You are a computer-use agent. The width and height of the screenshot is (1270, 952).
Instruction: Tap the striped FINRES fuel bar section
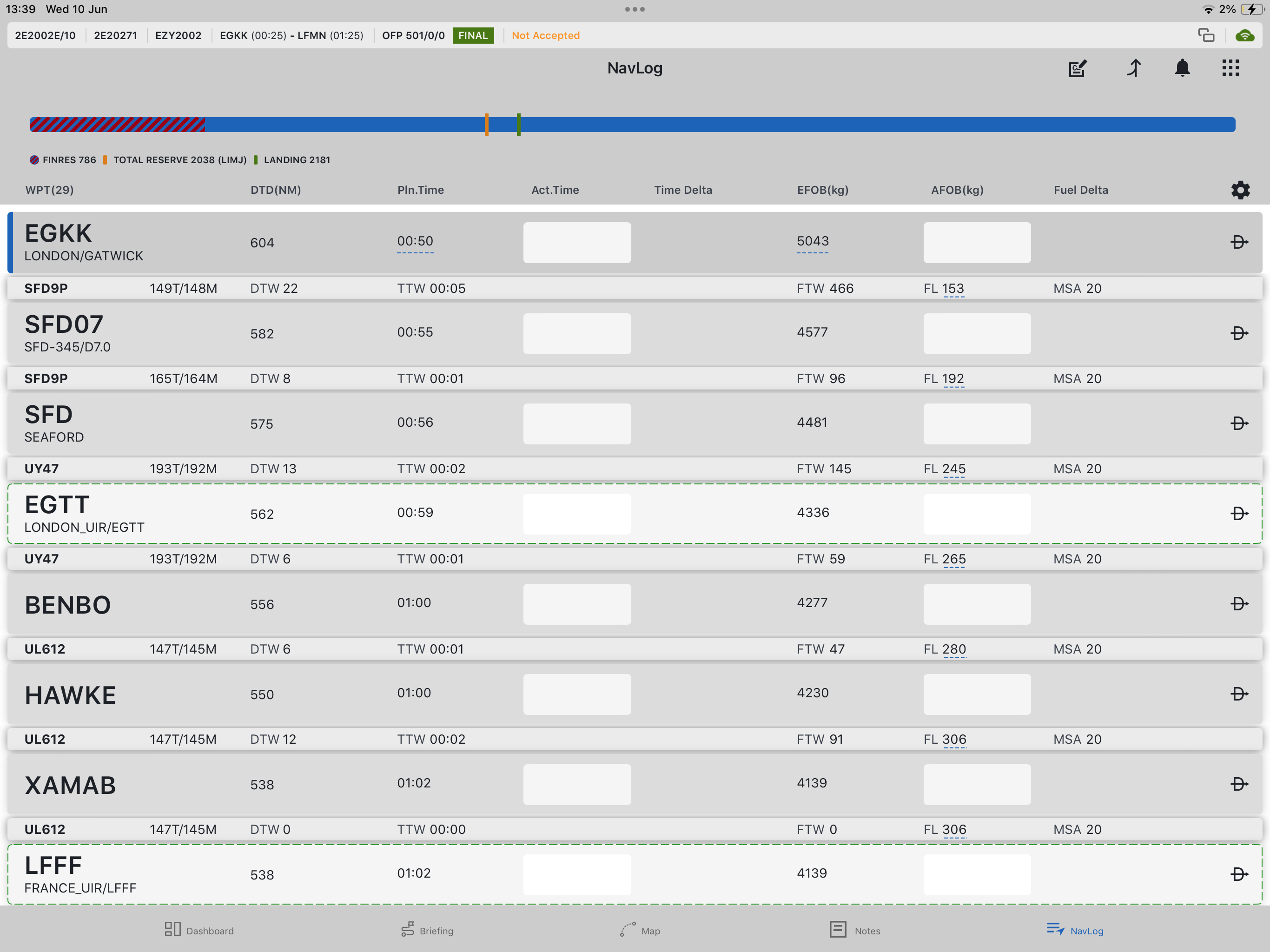pos(117,125)
